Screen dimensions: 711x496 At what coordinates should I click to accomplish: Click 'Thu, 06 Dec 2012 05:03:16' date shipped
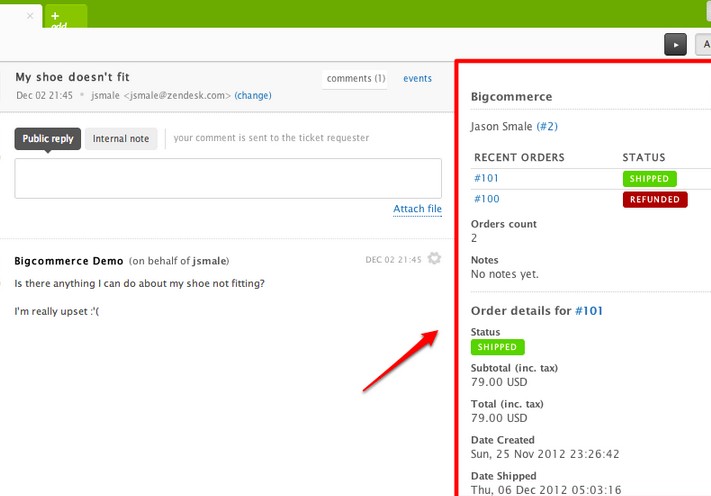[x=546, y=490]
